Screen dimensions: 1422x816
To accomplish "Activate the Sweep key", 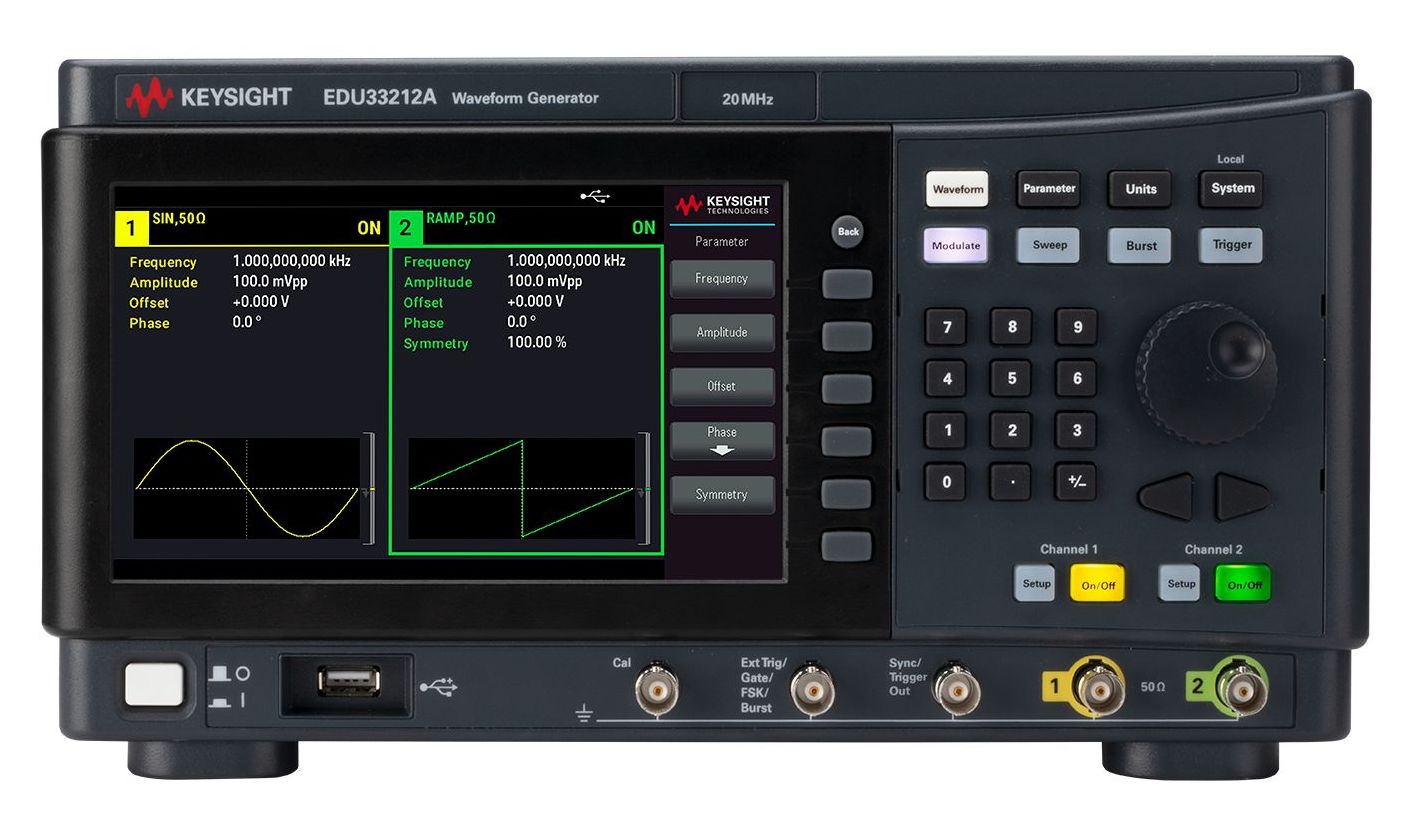I will tap(1049, 245).
